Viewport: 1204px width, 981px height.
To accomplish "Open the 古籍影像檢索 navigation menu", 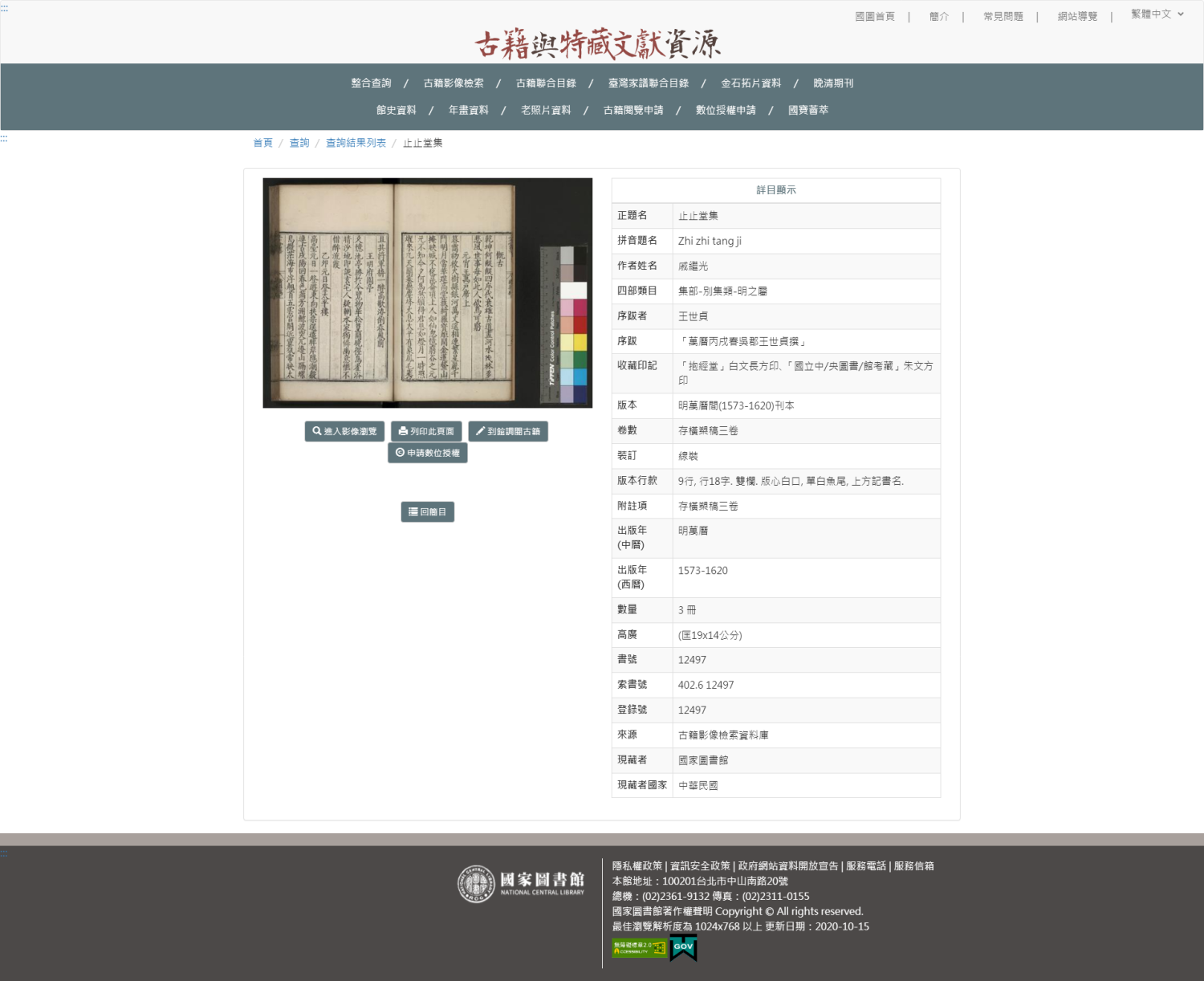I will point(454,83).
